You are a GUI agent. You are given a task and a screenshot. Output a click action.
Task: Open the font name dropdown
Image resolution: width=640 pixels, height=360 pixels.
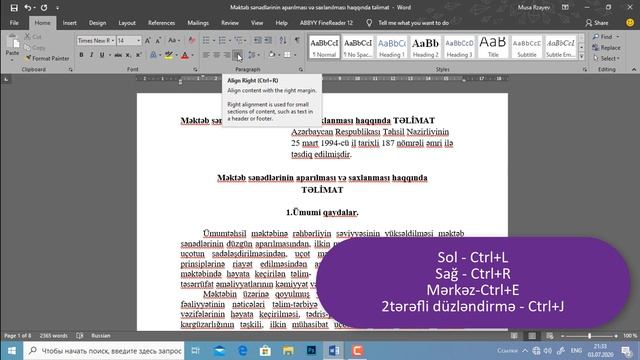tap(113, 40)
